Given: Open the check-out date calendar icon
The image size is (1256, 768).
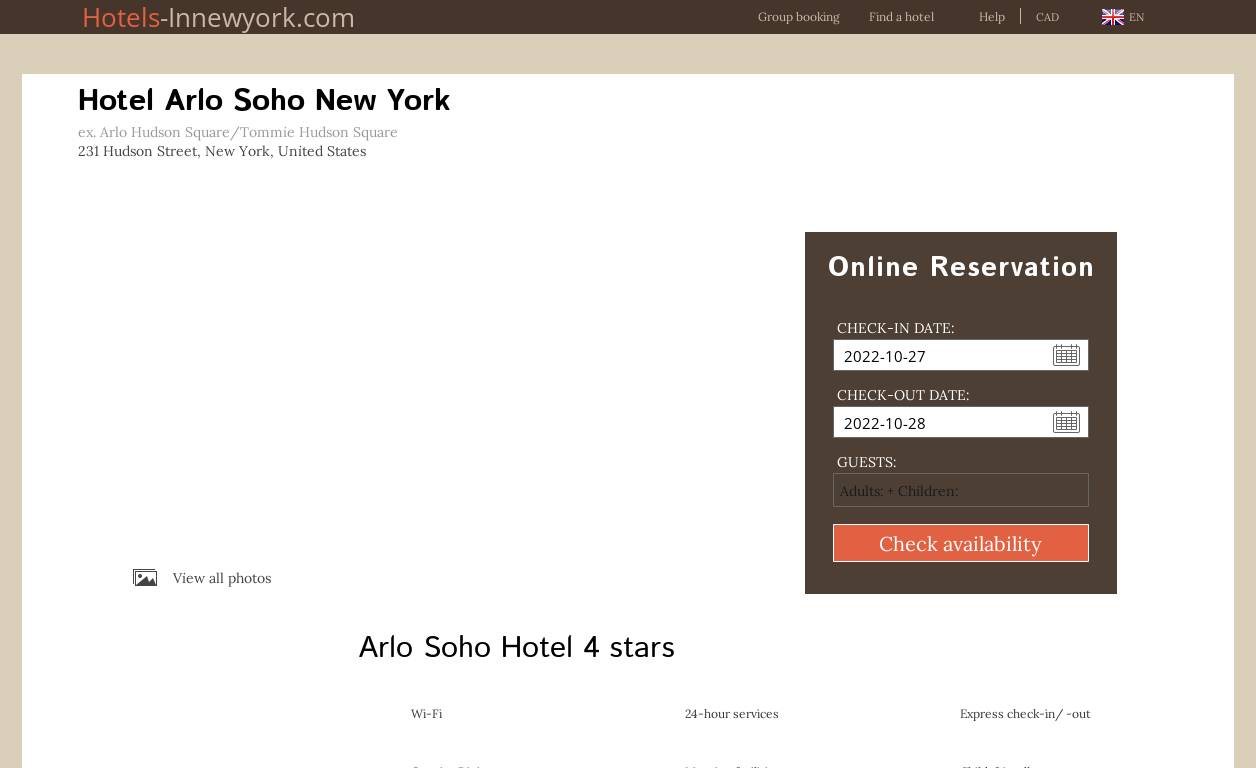Looking at the screenshot, I should pos(1066,422).
